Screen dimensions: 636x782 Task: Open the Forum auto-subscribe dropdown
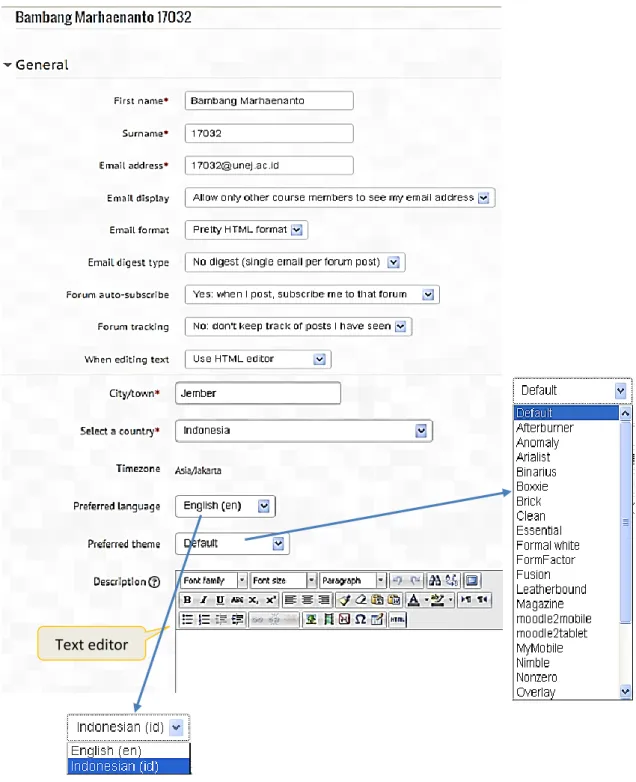[312, 294]
